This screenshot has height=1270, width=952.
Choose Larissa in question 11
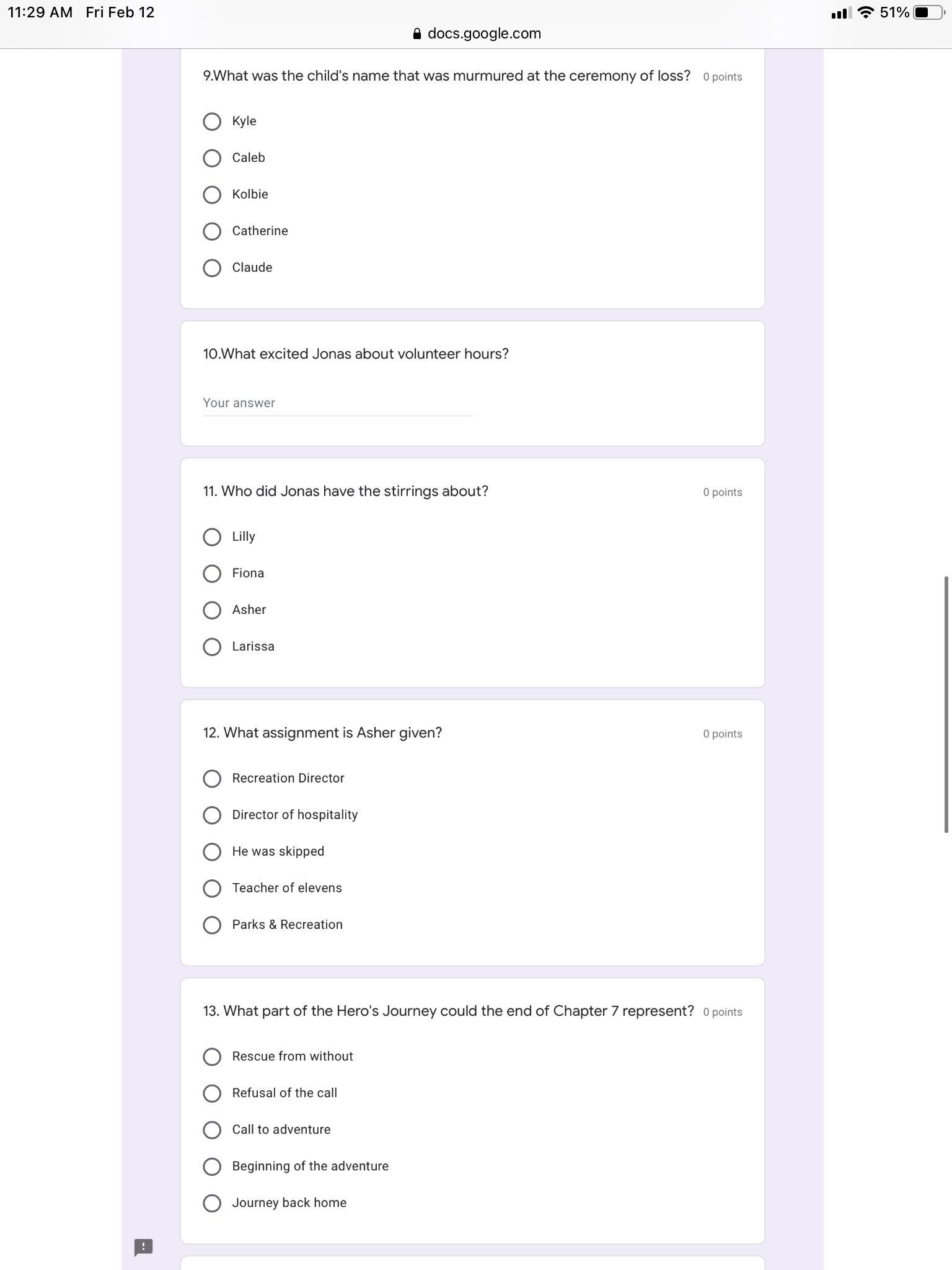coord(212,647)
